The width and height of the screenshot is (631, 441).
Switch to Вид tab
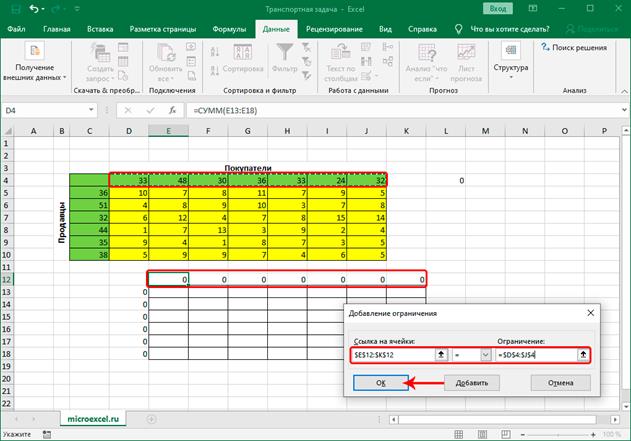(385, 29)
